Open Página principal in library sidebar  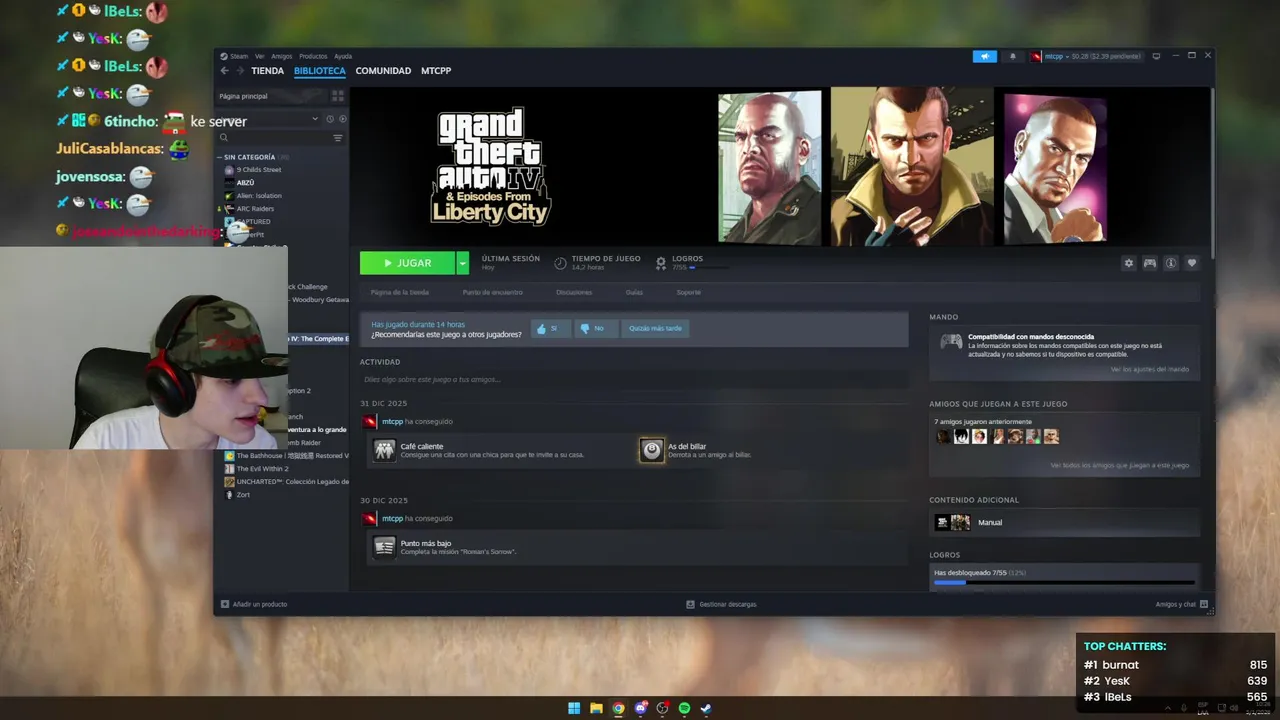point(243,96)
